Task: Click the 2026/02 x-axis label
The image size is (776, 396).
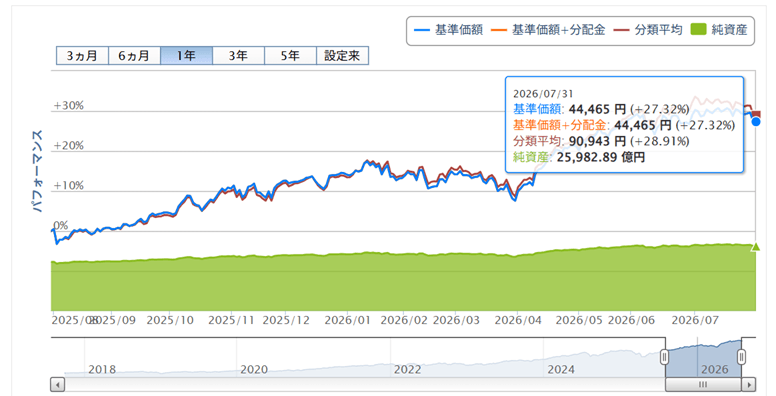Action: 404,320
